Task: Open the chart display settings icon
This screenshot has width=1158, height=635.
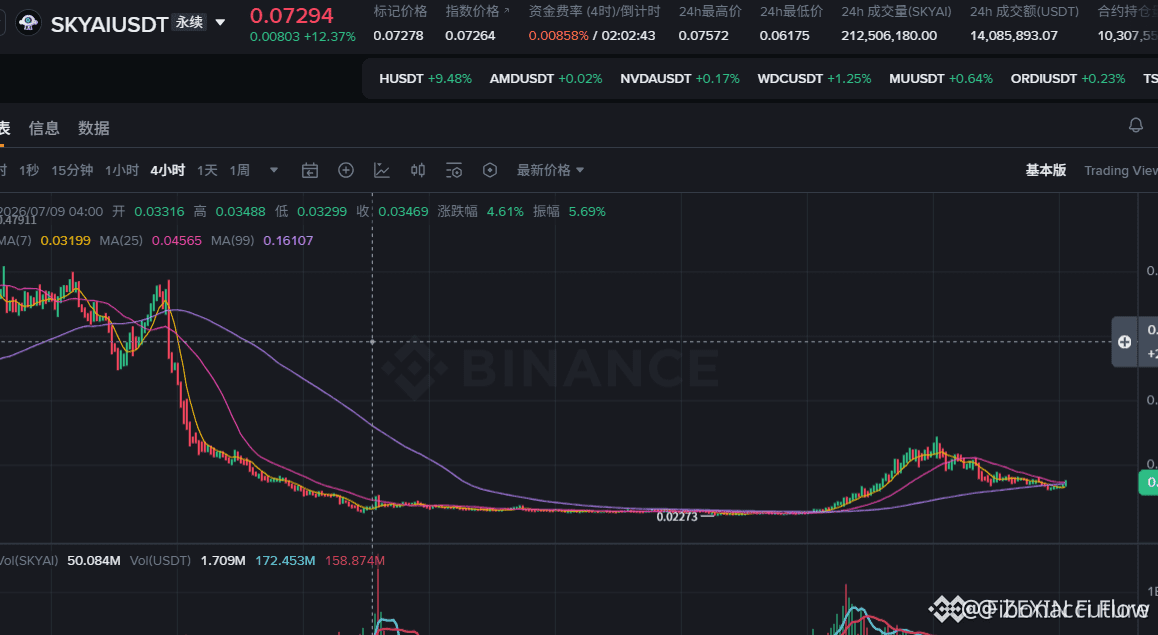Action: tap(454, 171)
